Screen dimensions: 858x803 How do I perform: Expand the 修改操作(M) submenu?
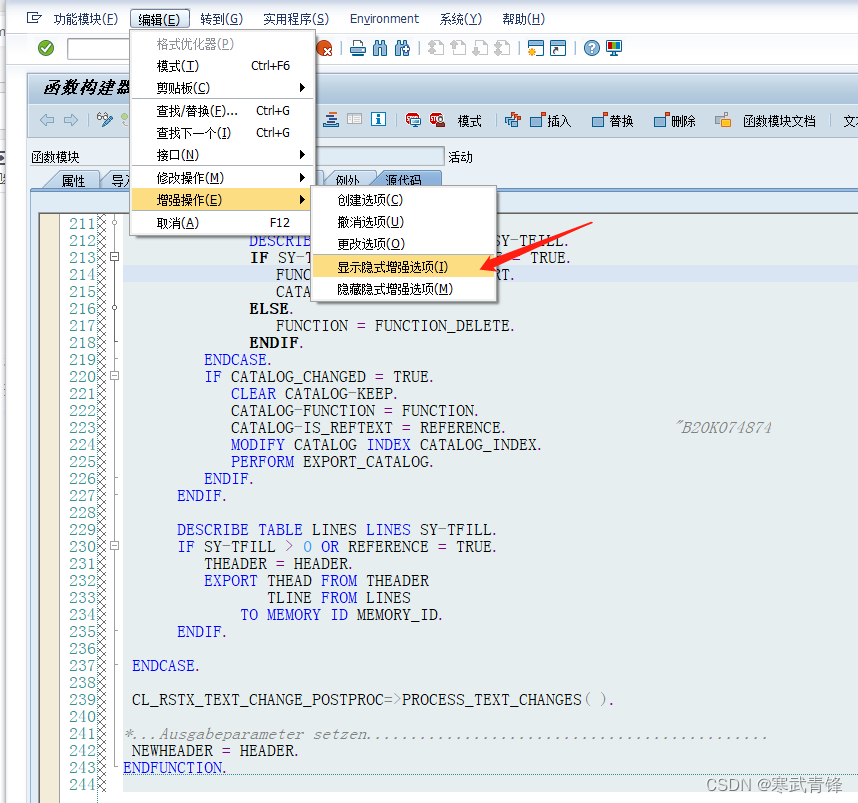(x=223, y=178)
